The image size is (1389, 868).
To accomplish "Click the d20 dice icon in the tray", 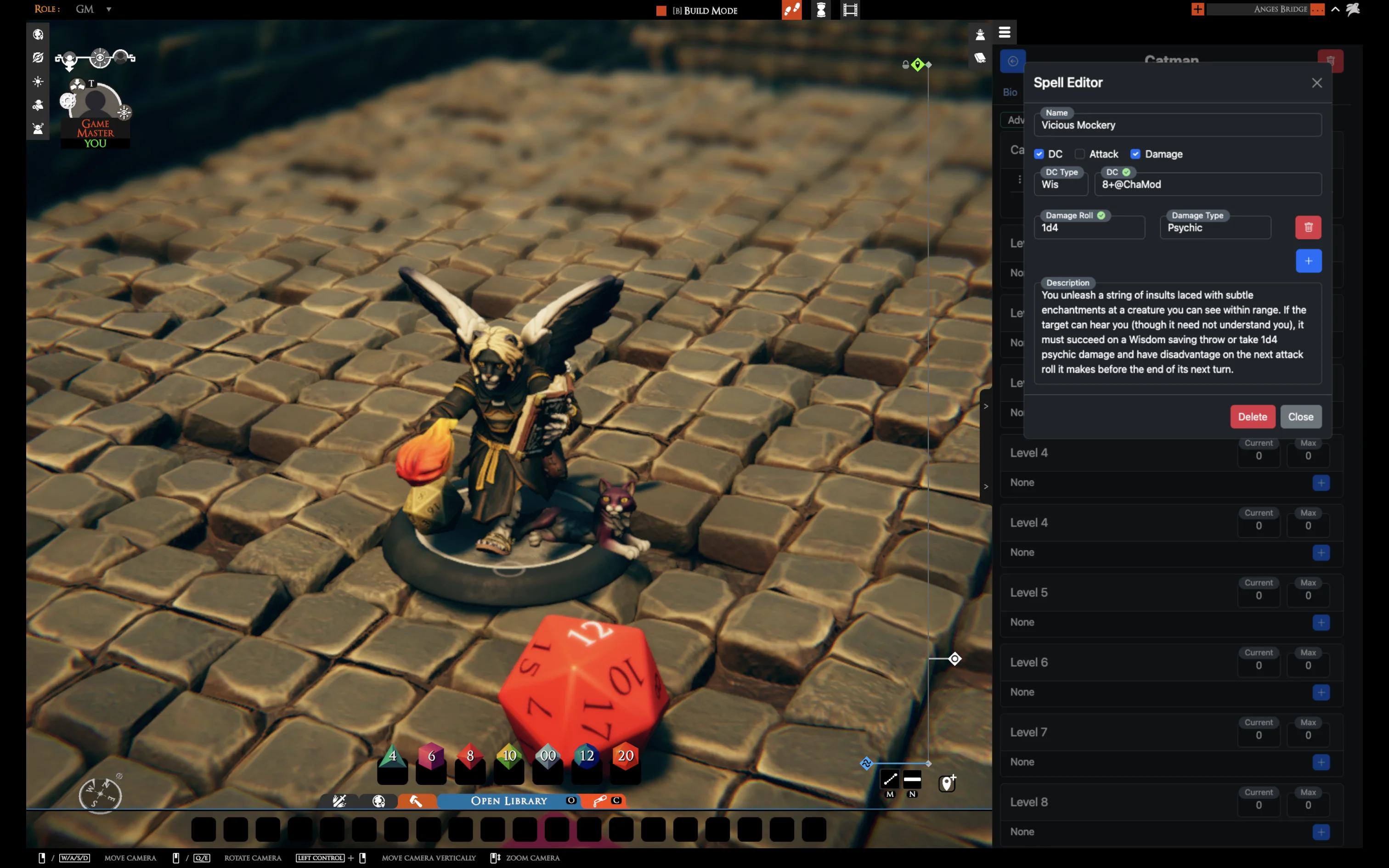I will tap(625, 755).
